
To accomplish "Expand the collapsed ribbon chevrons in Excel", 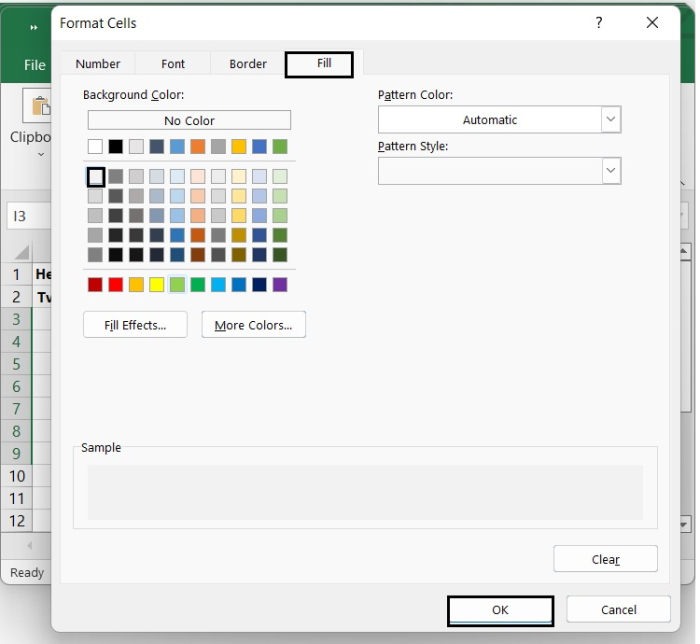I will coord(33,28).
